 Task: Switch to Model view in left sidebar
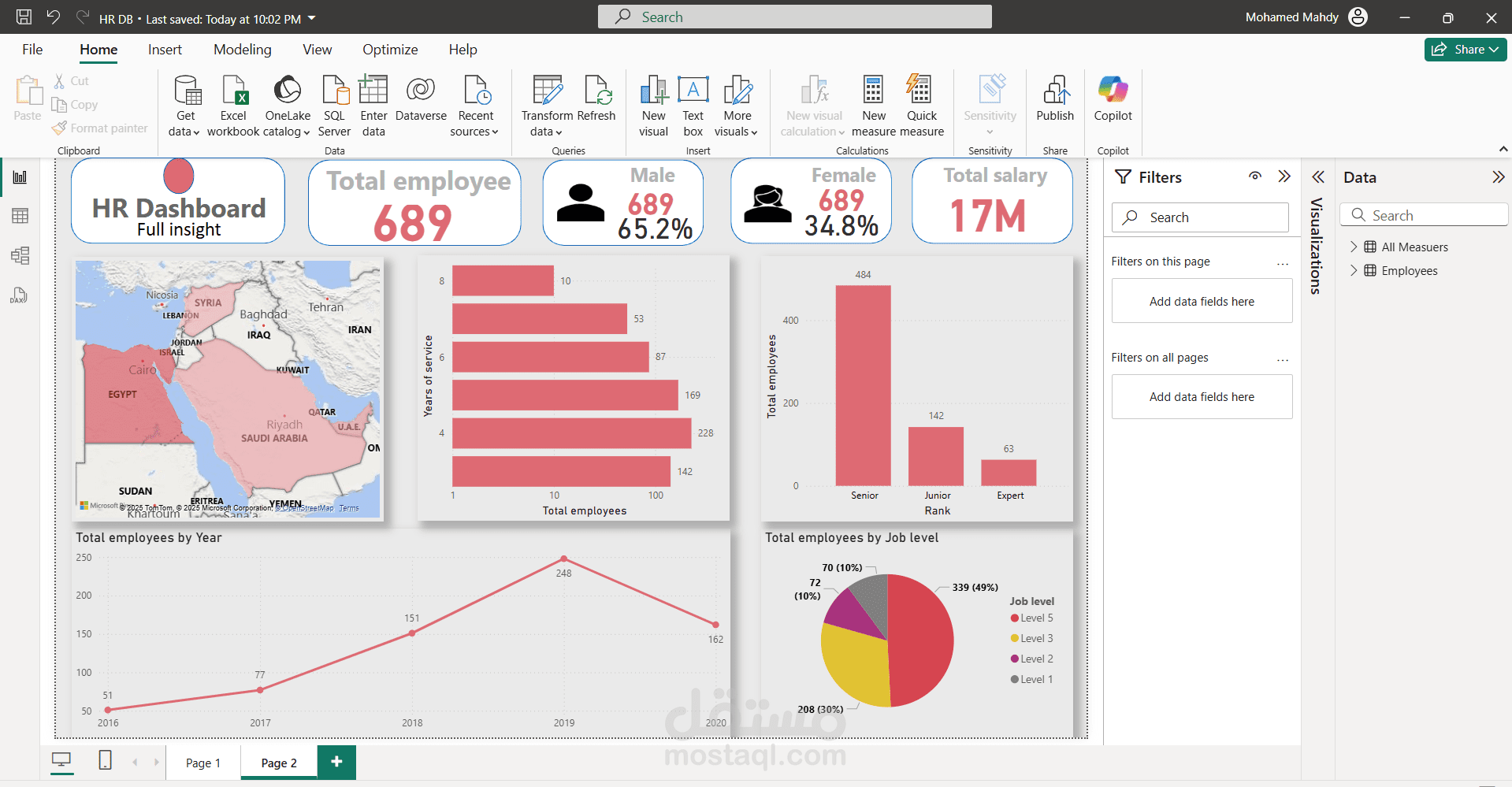(x=20, y=255)
